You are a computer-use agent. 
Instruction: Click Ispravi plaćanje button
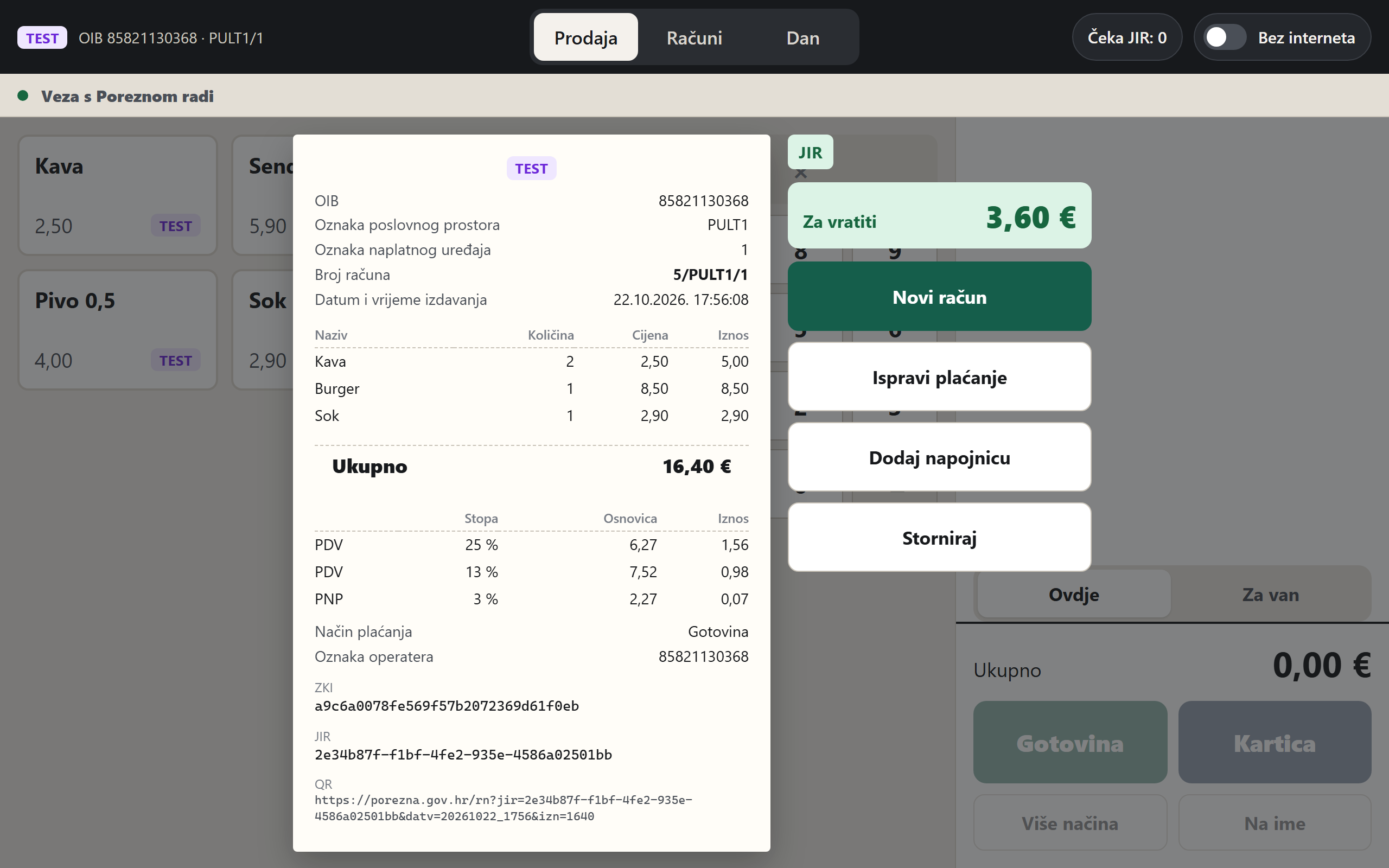click(939, 376)
